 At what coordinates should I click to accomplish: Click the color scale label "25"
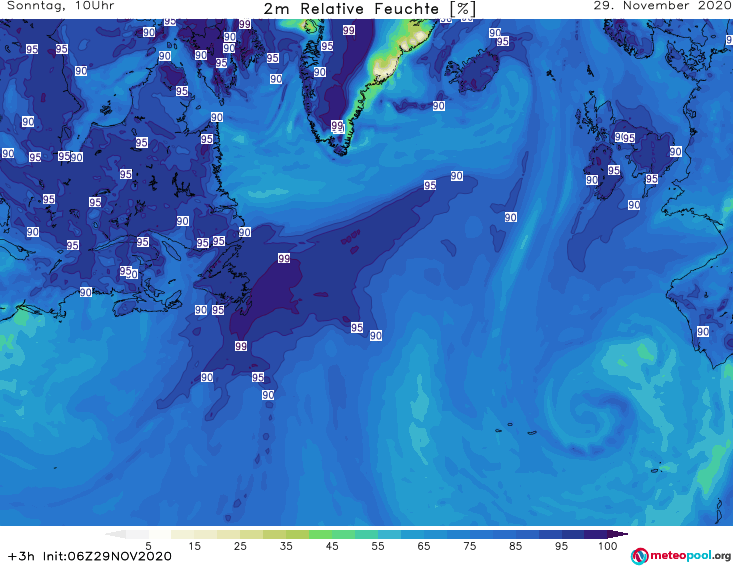[x=240, y=546]
